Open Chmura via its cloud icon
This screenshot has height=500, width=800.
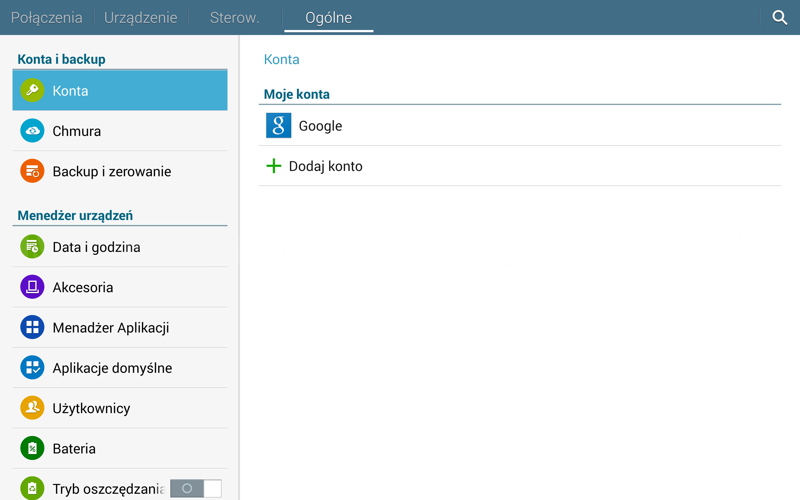(x=32, y=131)
